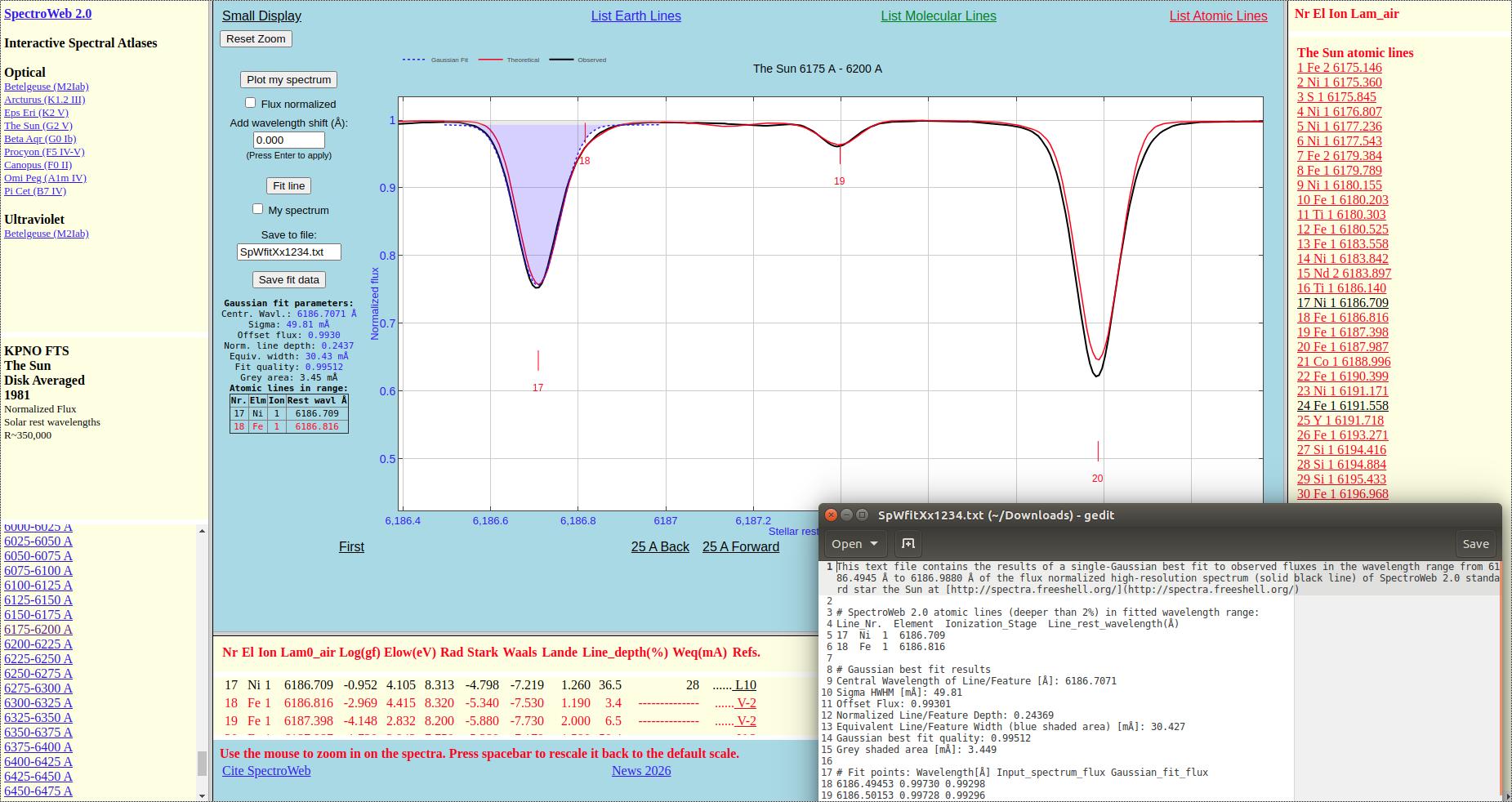1512x802 pixels.
Task: Click the new document icon in gedit
Action: [x=908, y=544]
